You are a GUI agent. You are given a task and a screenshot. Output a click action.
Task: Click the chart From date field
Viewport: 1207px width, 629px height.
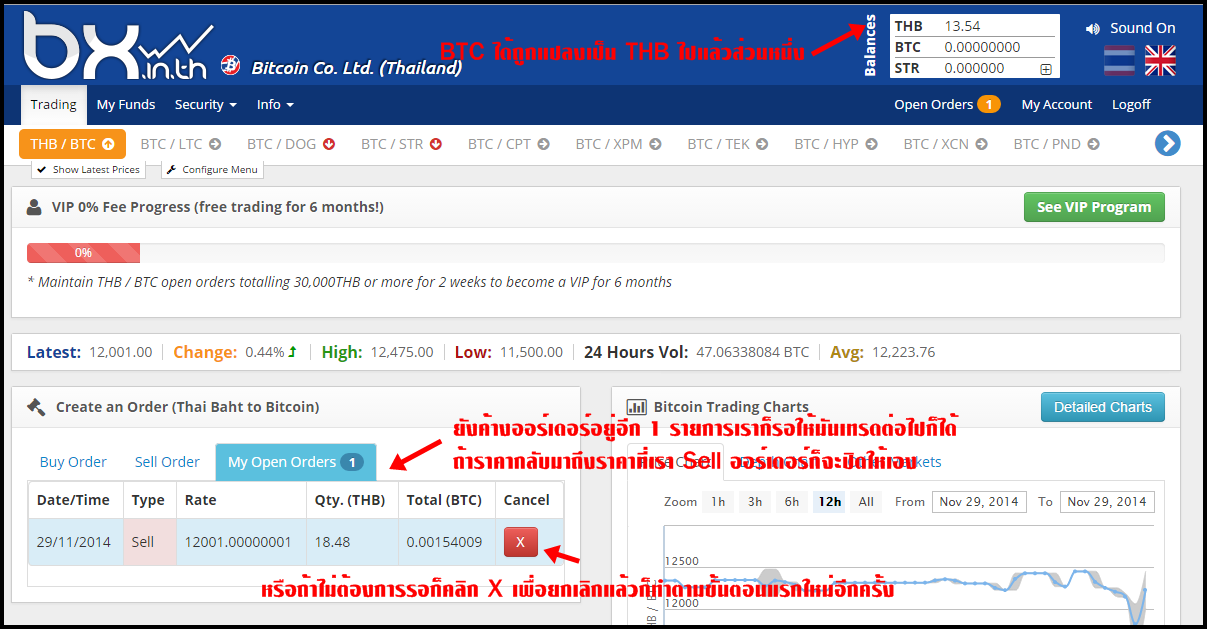[978, 502]
